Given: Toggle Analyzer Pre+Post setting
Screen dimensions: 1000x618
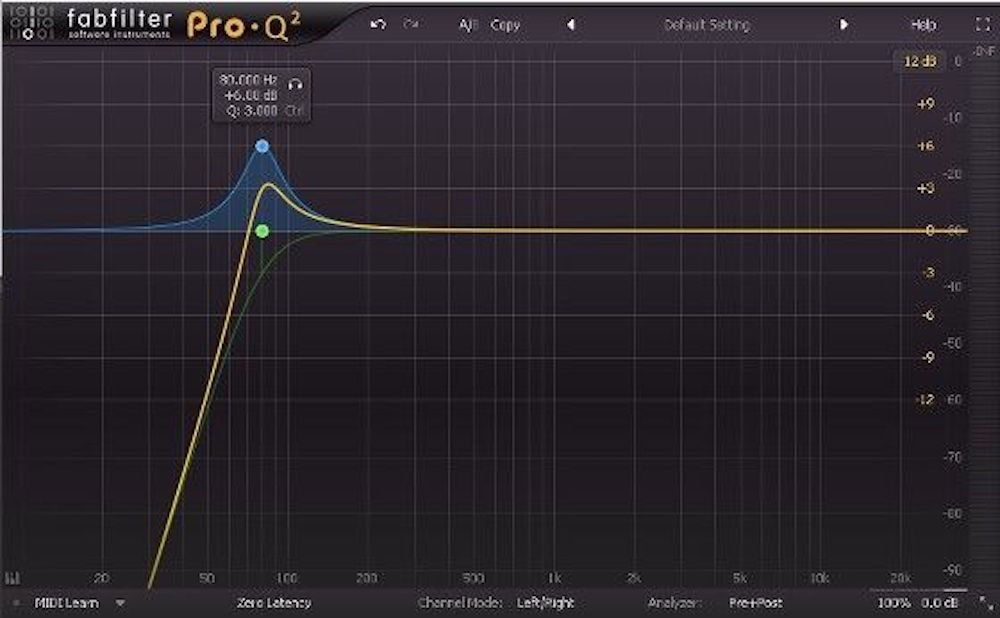Looking at the screenshot, I should [x=755, y=603].
